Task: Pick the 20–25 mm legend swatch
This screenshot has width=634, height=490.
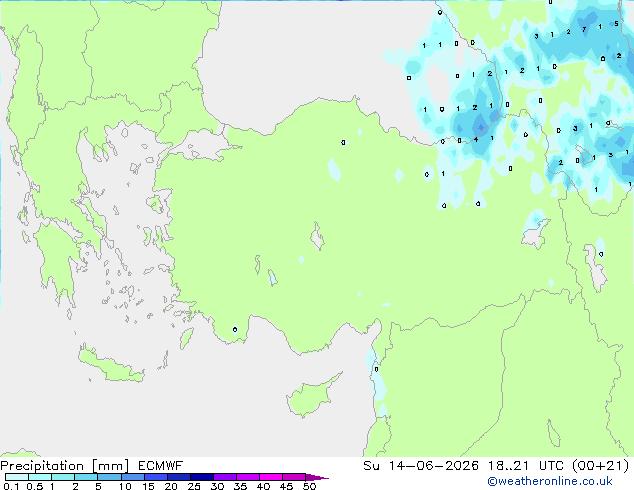Action: click(x=178, y=477)
